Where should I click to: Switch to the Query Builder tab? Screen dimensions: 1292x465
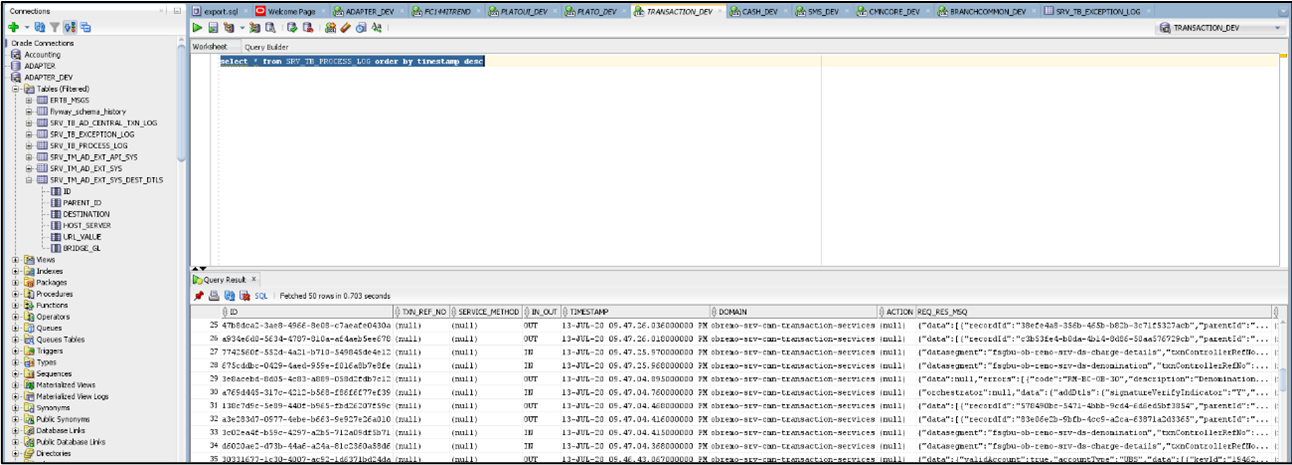266,47
